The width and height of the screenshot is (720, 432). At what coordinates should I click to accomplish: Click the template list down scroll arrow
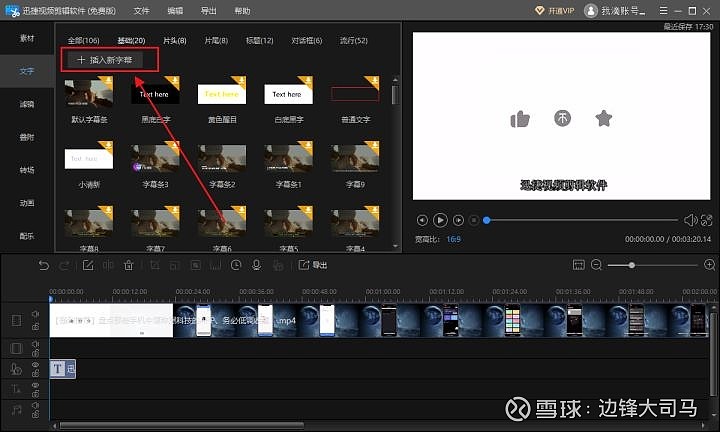pos(395,247)
